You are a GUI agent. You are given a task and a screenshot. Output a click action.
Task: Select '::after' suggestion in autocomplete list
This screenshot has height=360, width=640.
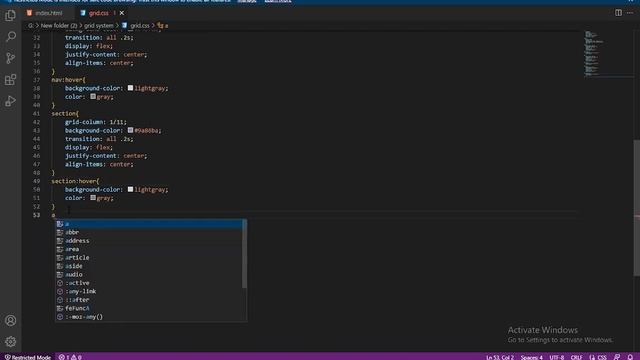pos(149,300)
